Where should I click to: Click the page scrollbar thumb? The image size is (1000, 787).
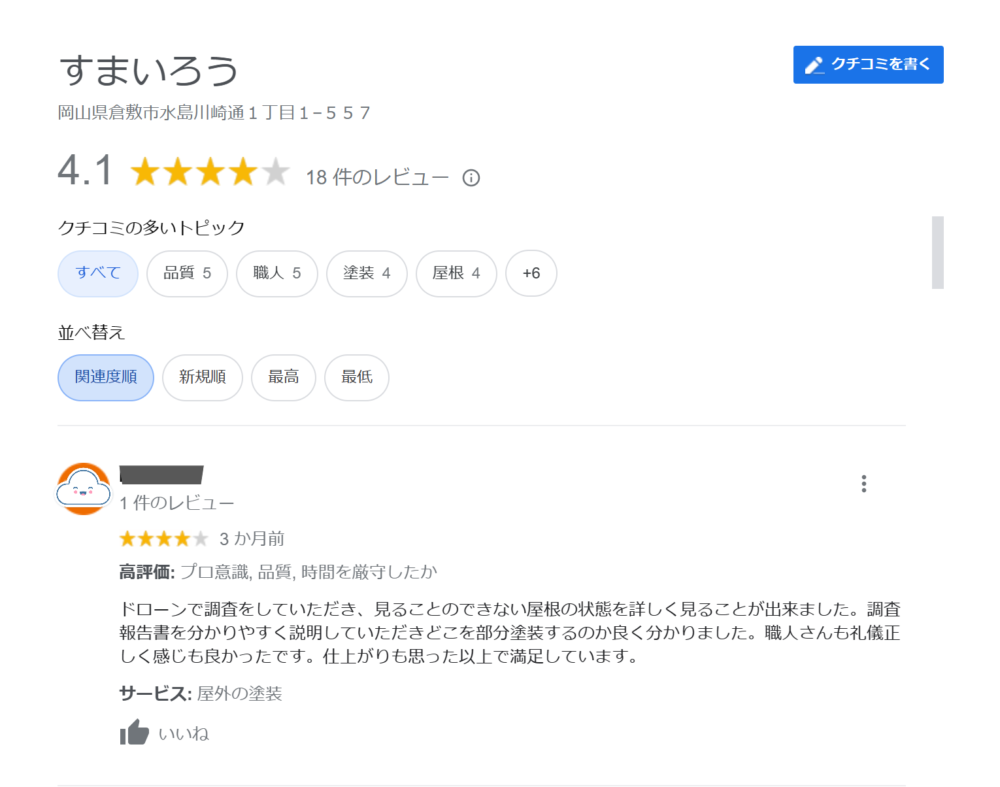click(x=938, y=253)
